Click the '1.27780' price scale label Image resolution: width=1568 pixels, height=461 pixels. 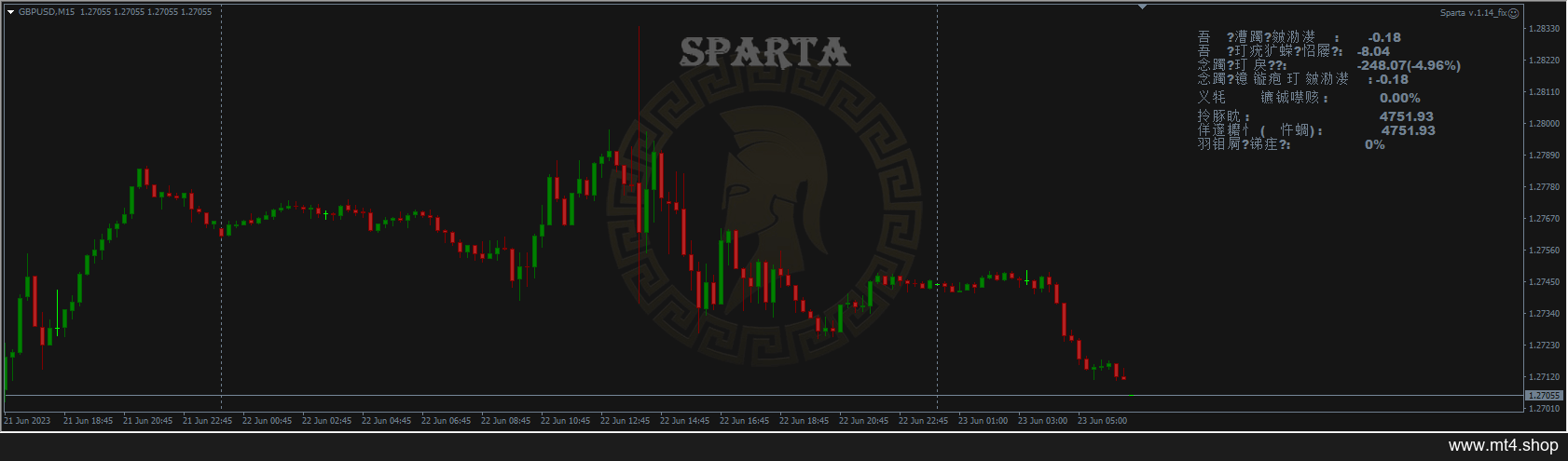point(1545,187)
